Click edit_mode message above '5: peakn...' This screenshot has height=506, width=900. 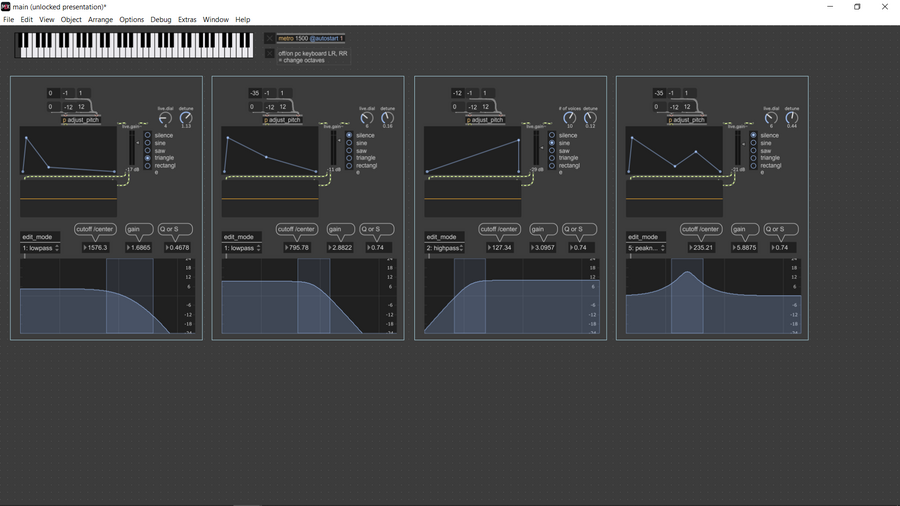click(646, 236)
